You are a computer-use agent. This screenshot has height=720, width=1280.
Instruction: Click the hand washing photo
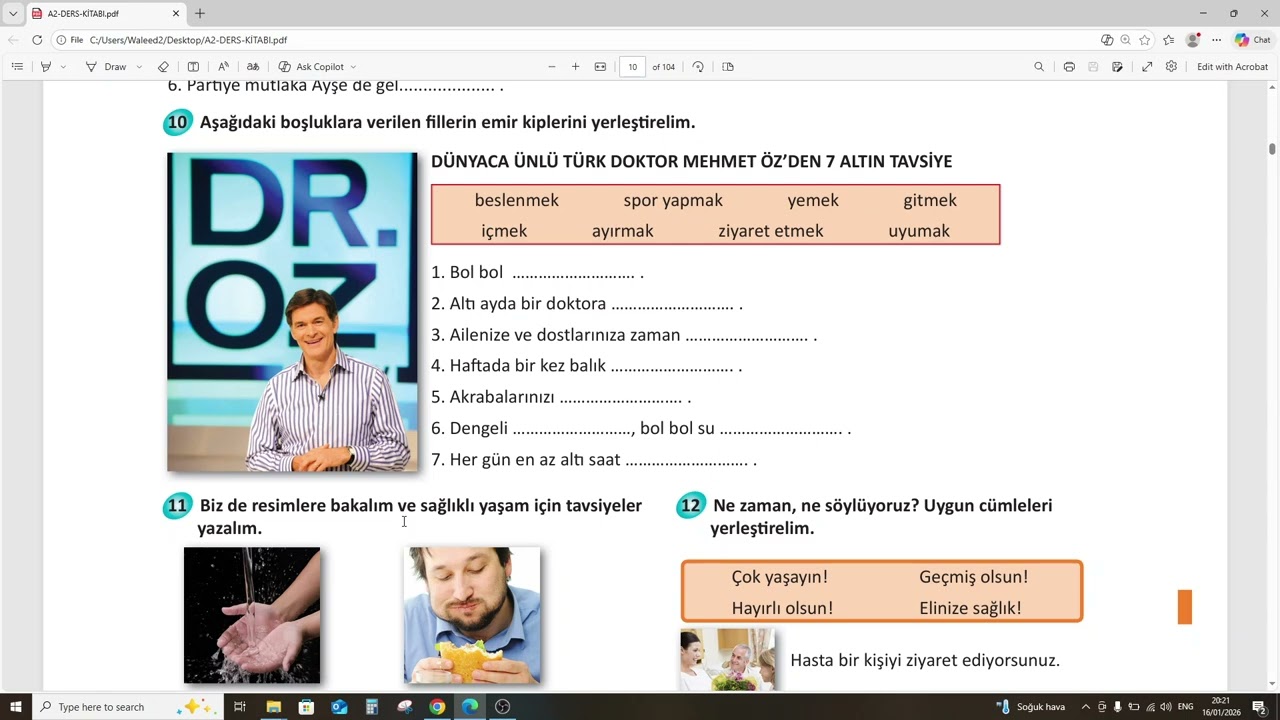click(252, 615)
